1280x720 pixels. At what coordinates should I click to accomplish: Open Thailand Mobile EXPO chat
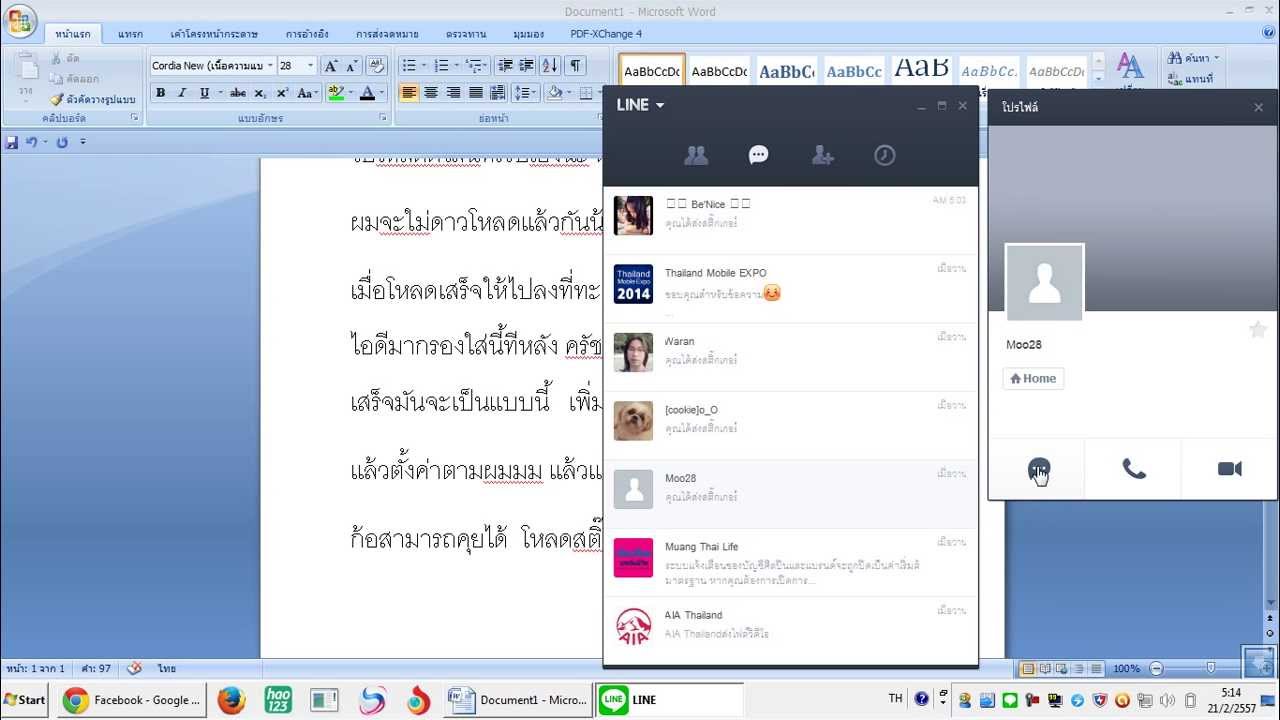coord(790,288)
